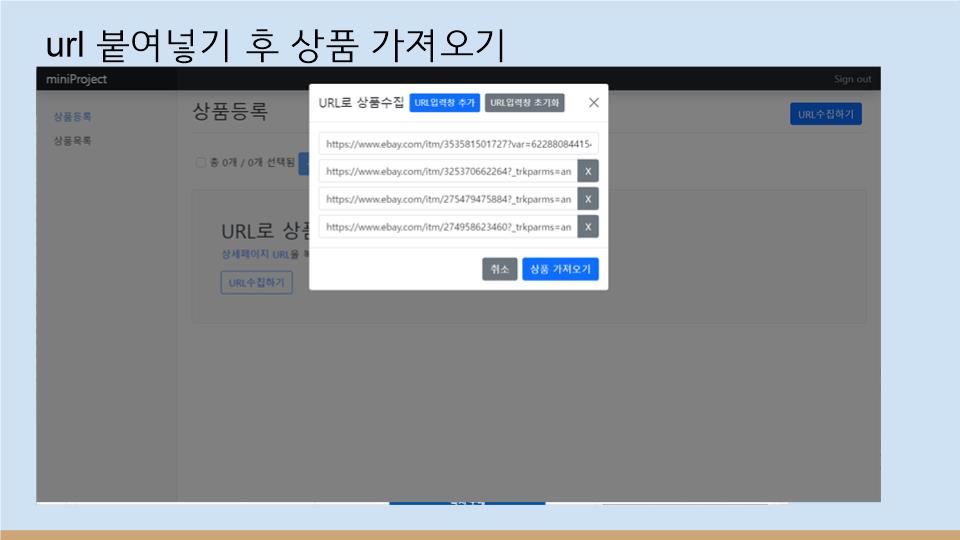This screenshot has width=960, height=540.
Task: Focus the URL field containing 325370662264
Action: click(448, 171)
